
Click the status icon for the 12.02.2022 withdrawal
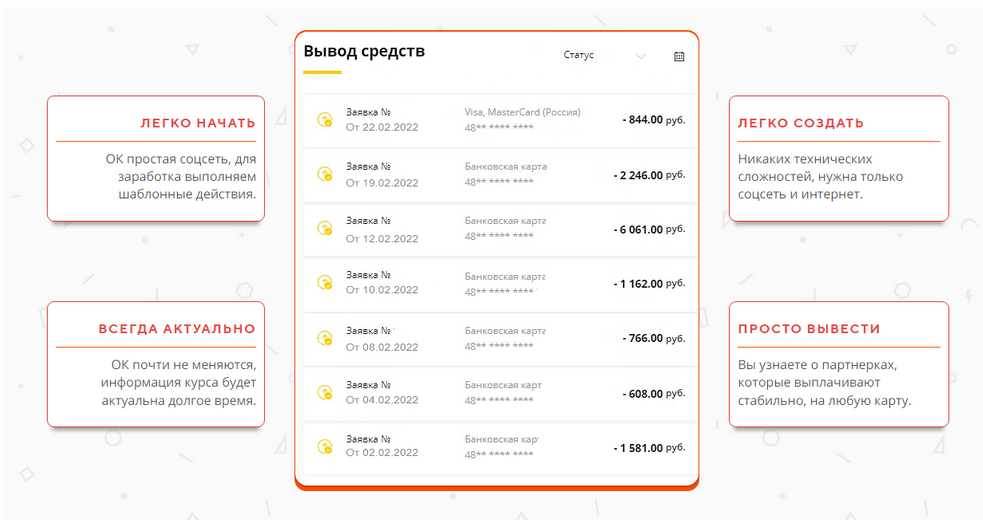pyautogui.click(x=325, y=229)
